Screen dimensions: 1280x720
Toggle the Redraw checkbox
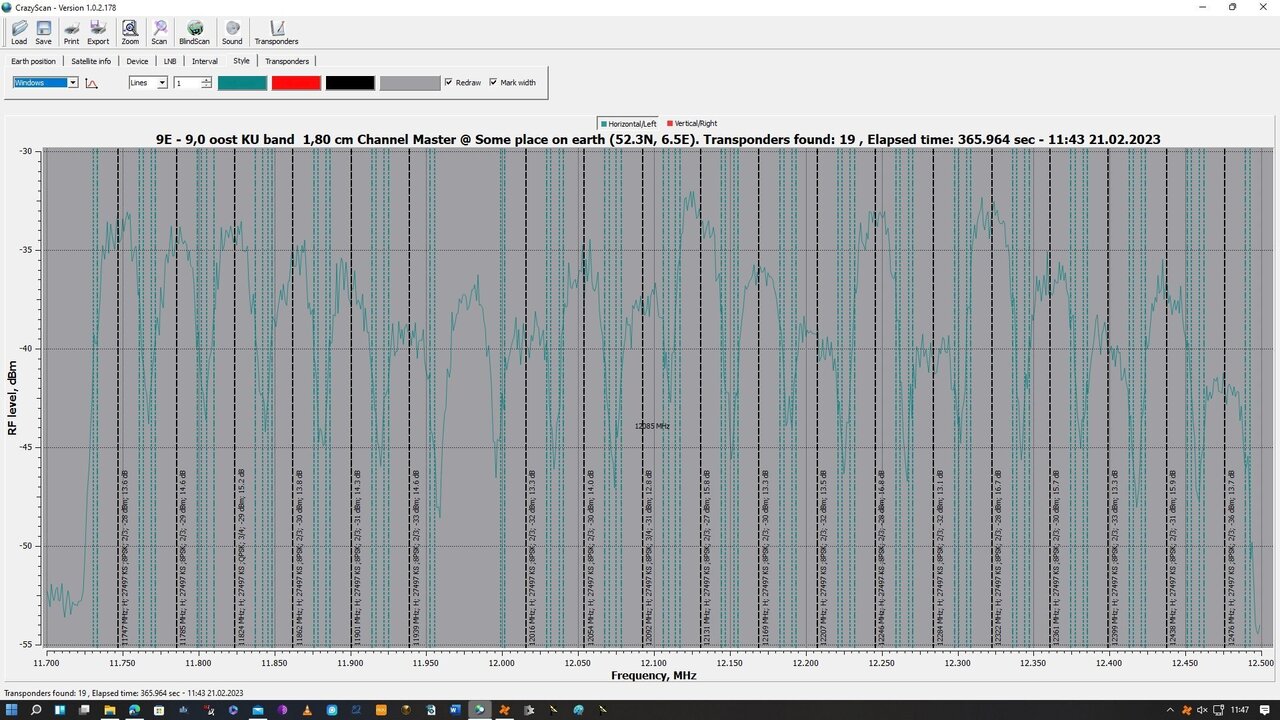coord(449,83)
